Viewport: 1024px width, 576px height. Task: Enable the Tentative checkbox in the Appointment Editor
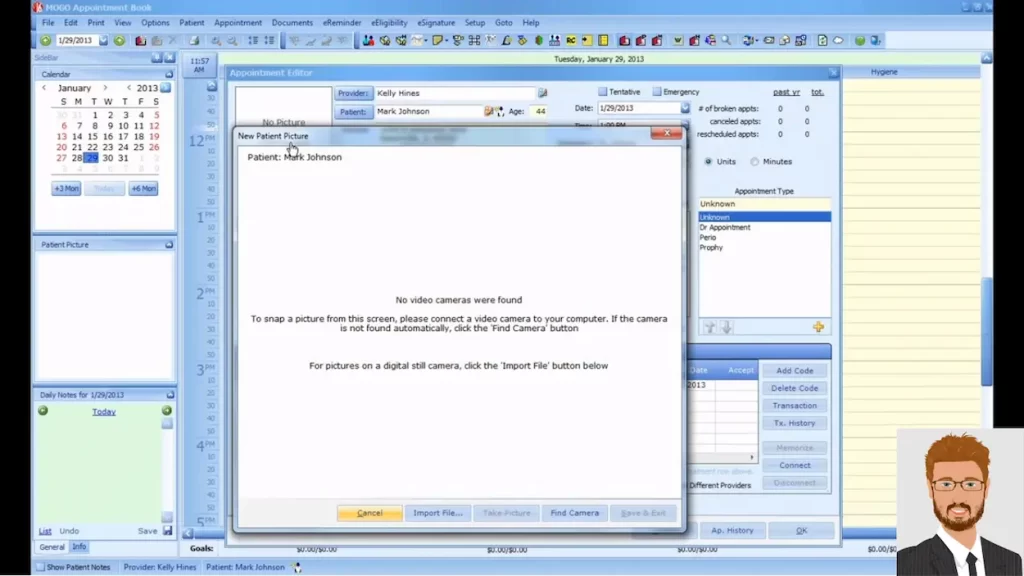pyautogui.click(x=602, y=92)
